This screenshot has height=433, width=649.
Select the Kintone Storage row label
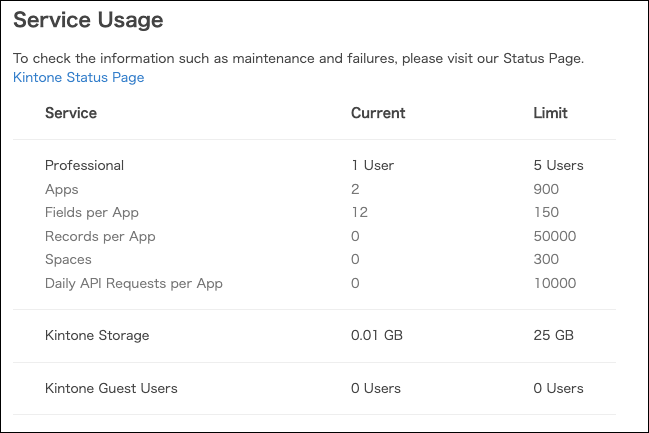coord(97,335)
